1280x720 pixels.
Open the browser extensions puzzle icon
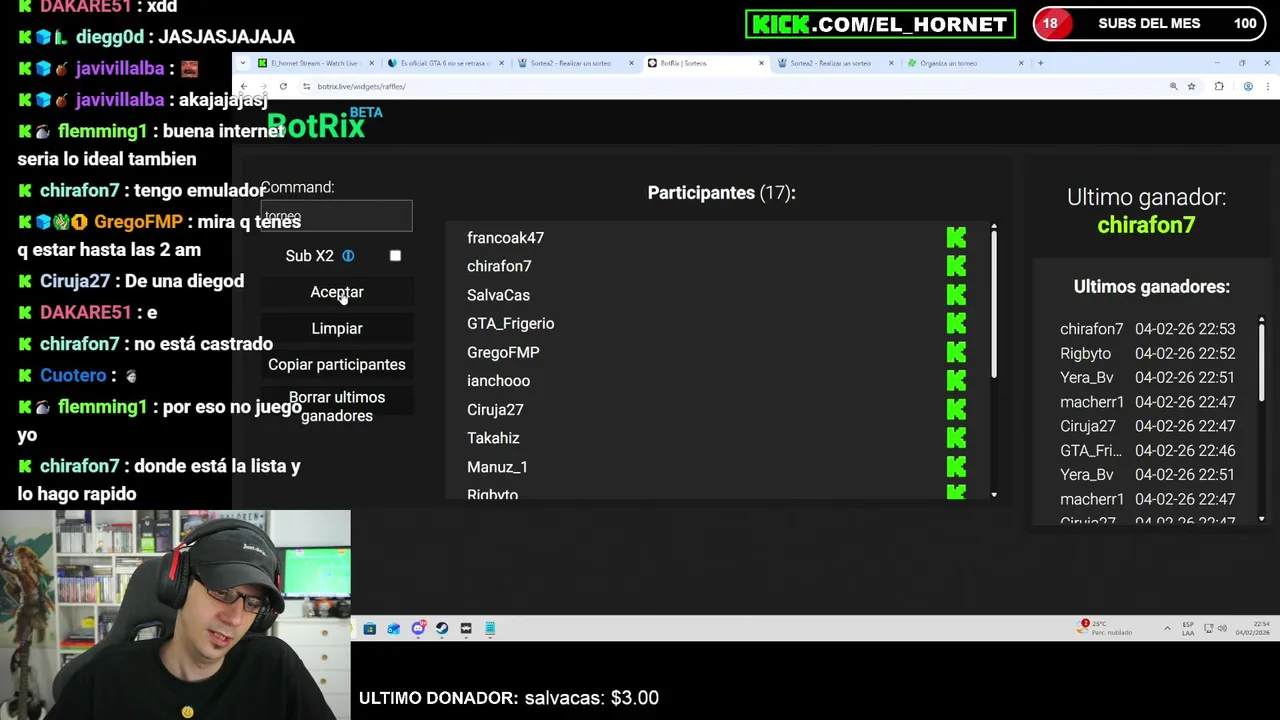[x=1219, y=87]
